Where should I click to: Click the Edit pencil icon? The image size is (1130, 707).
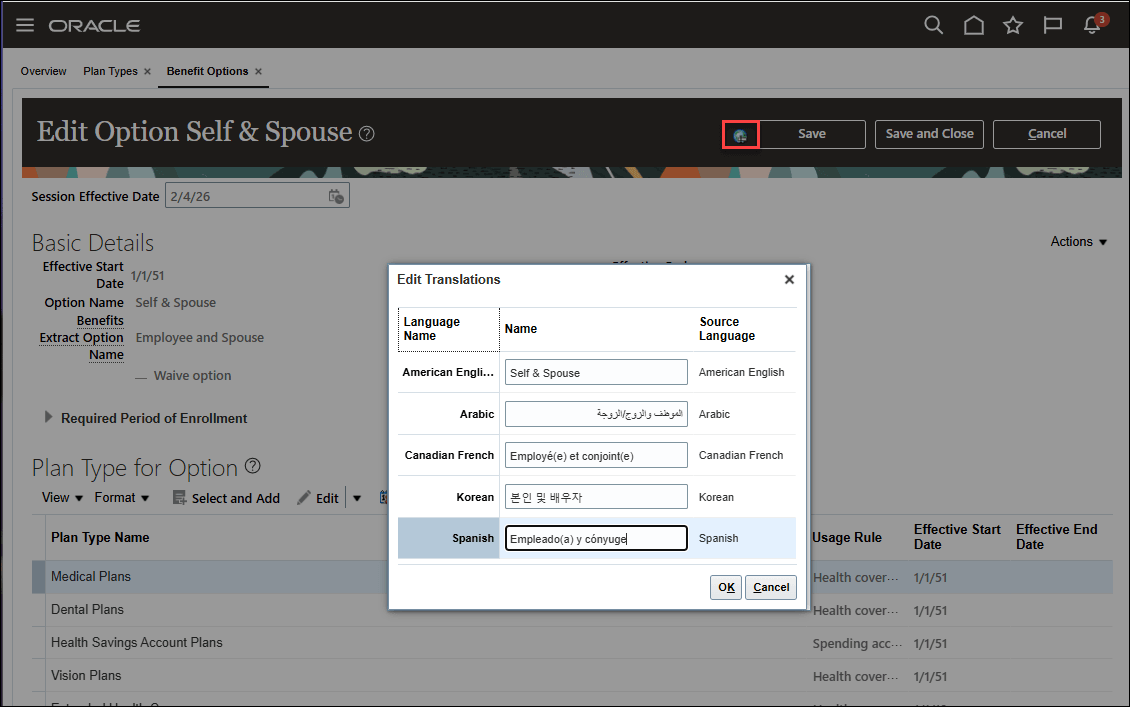(304, 498)
